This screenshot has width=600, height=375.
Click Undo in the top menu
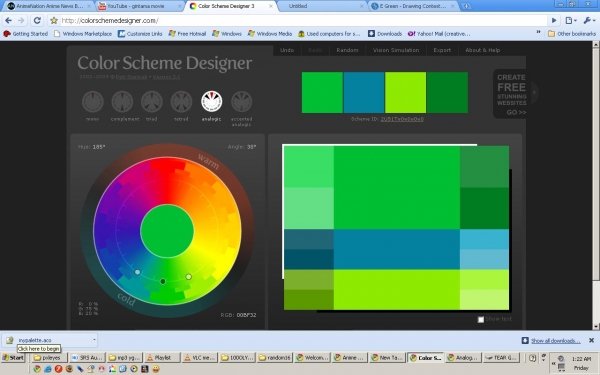[x=287, y=50]
